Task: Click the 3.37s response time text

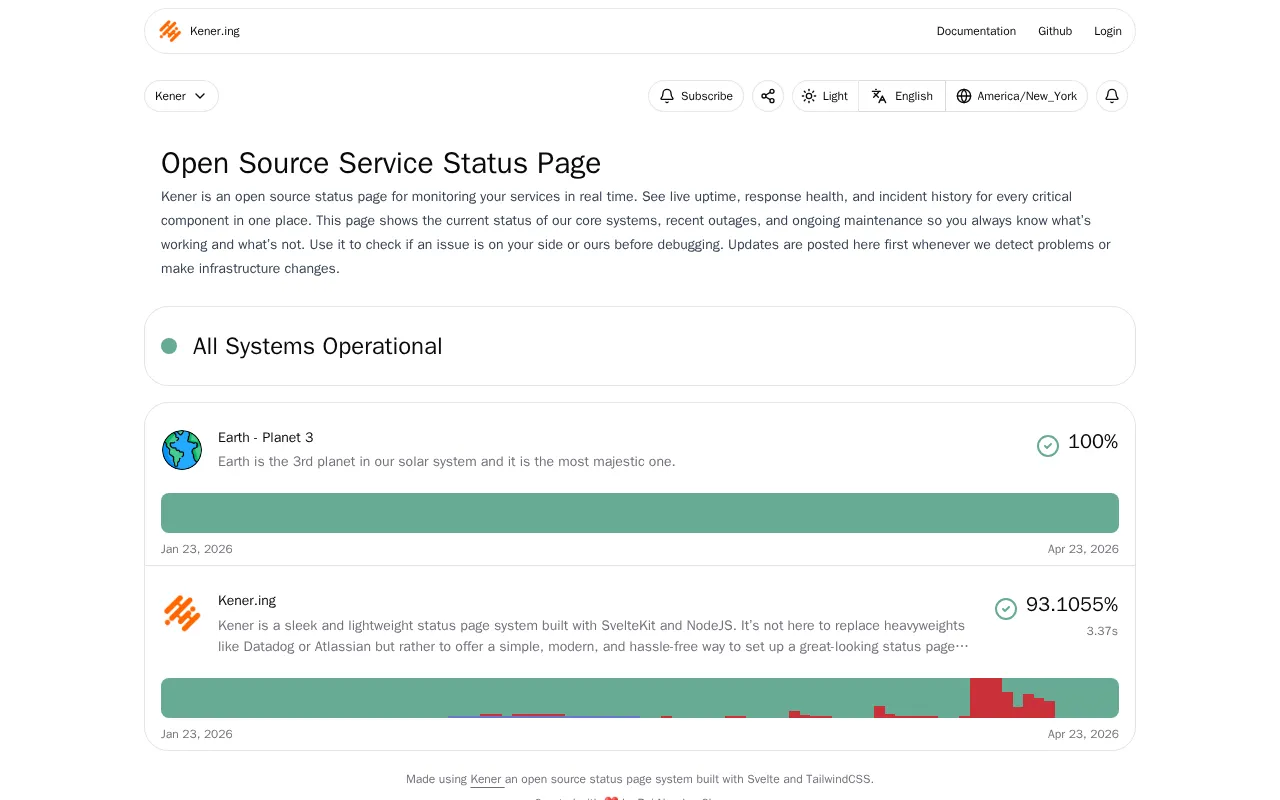Action: coord(1102,631)
